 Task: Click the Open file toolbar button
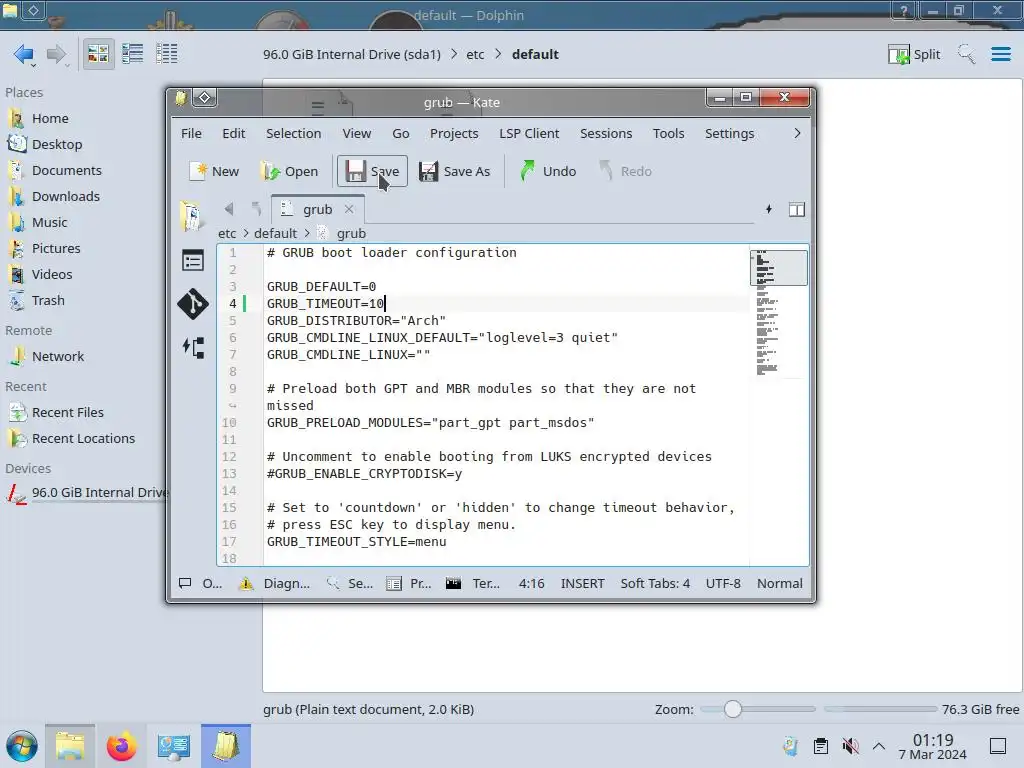pyautogui.click(x=289, y=171)
